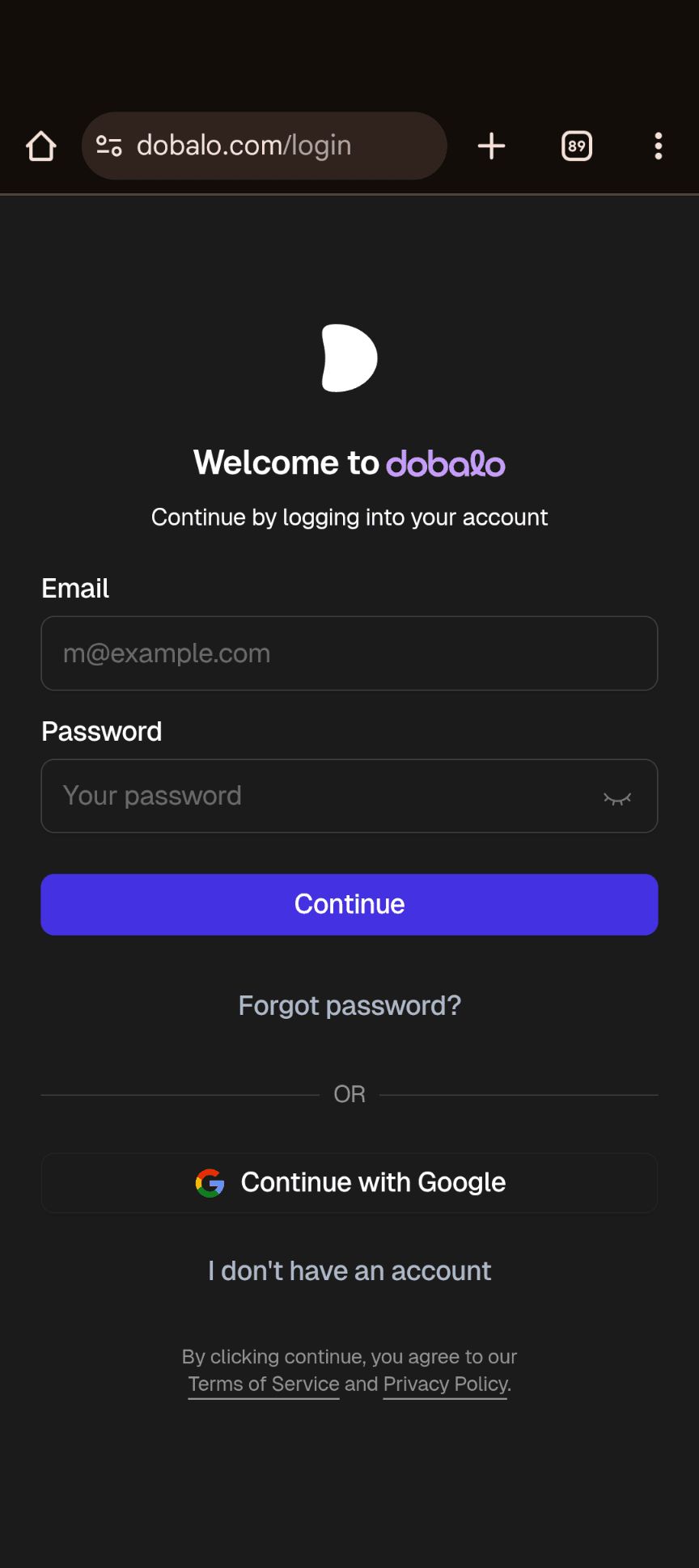The width and height of the screenshot is (699, 1568).
Task: Click the Email field label
Action: click(75, 588)
